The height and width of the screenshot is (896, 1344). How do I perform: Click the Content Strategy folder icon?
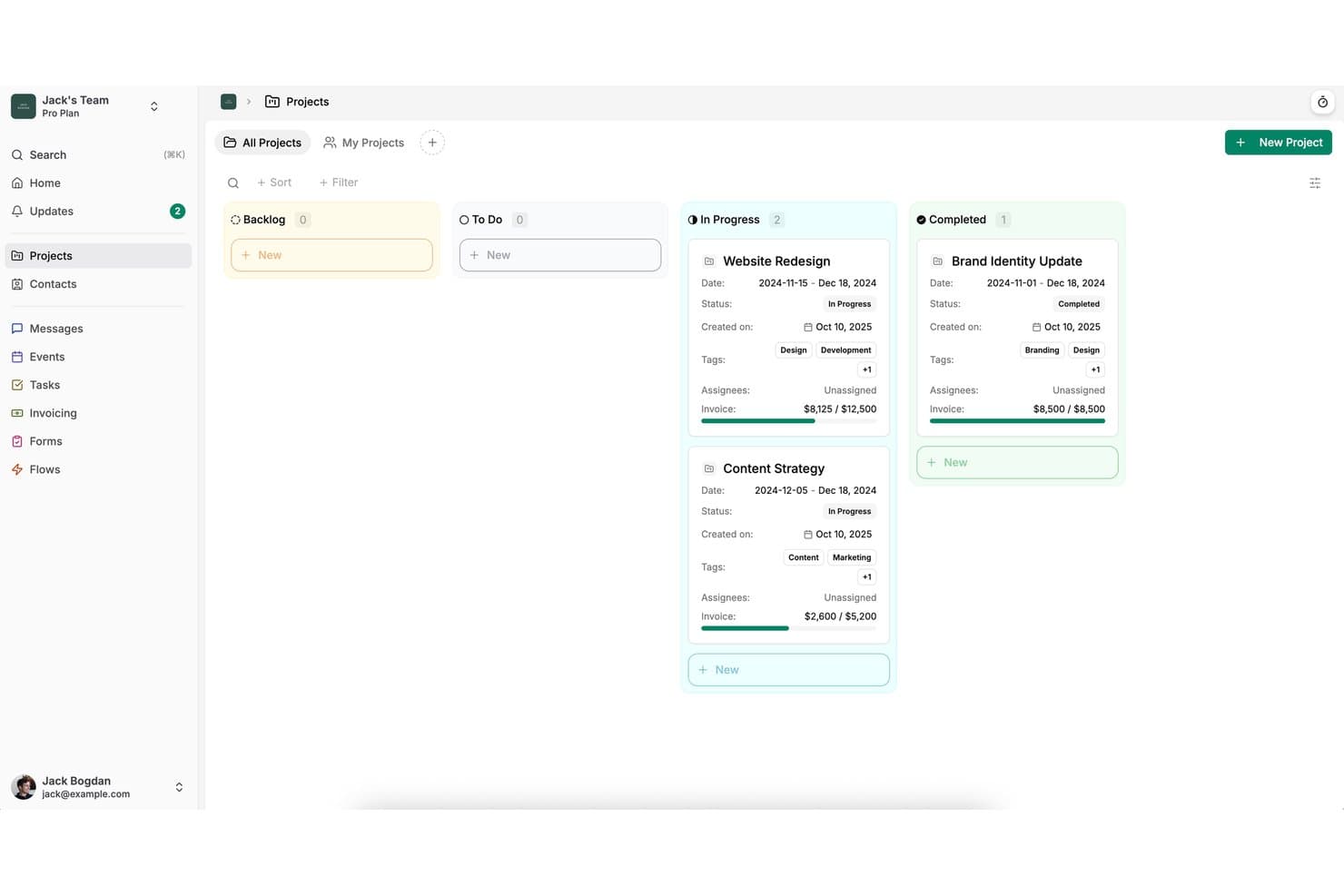pos(709,468)
